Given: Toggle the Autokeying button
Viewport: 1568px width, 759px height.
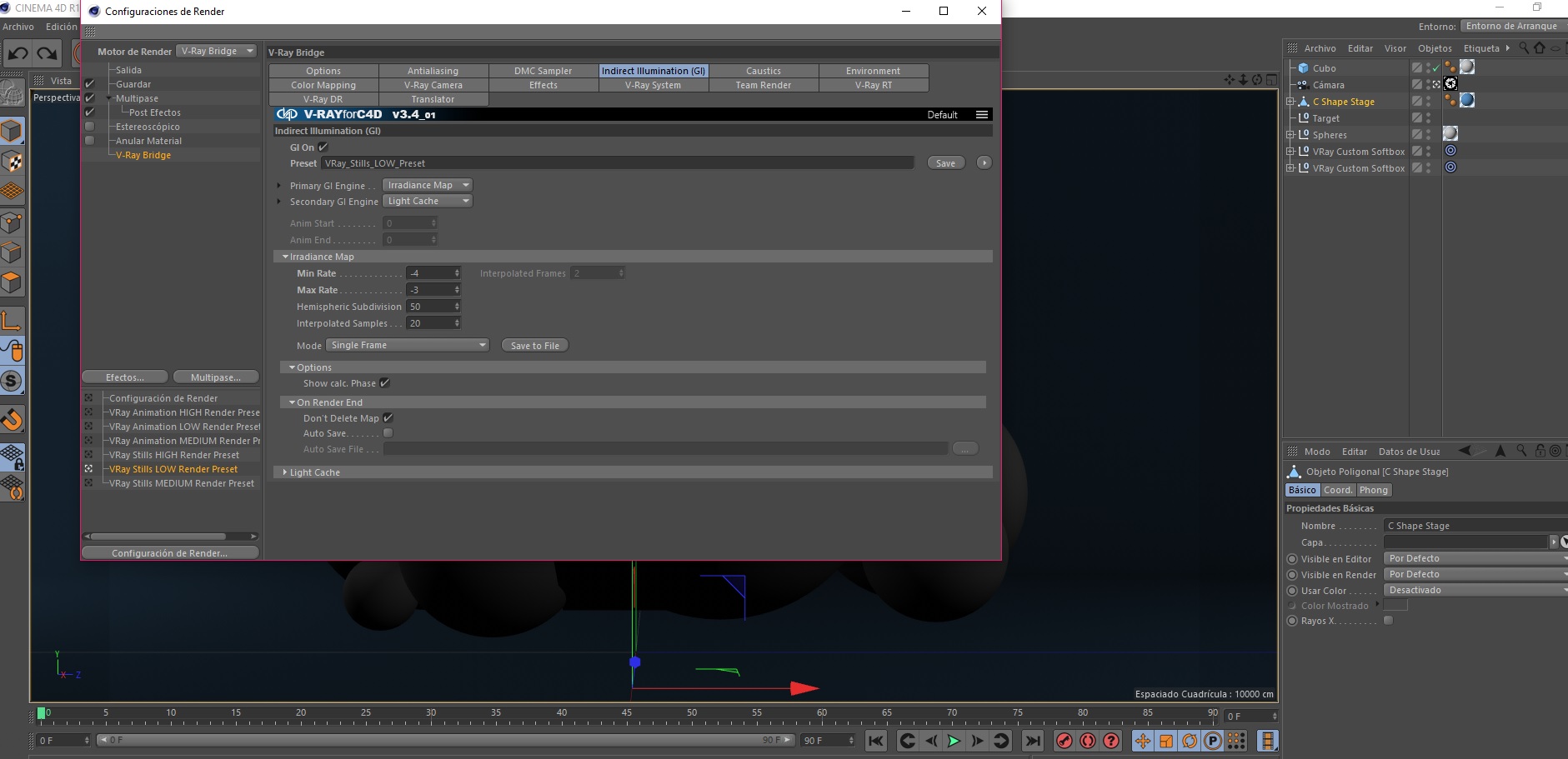Looking at the screenshot, I should coord(1088,741).
